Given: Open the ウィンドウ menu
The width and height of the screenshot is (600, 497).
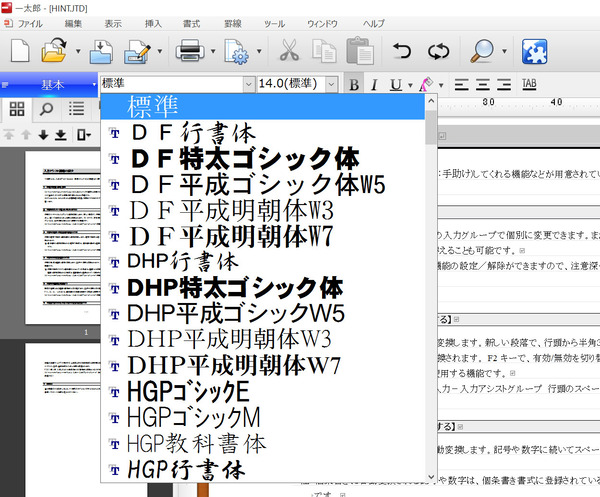Looking at the screenshot, I should 323,24.
